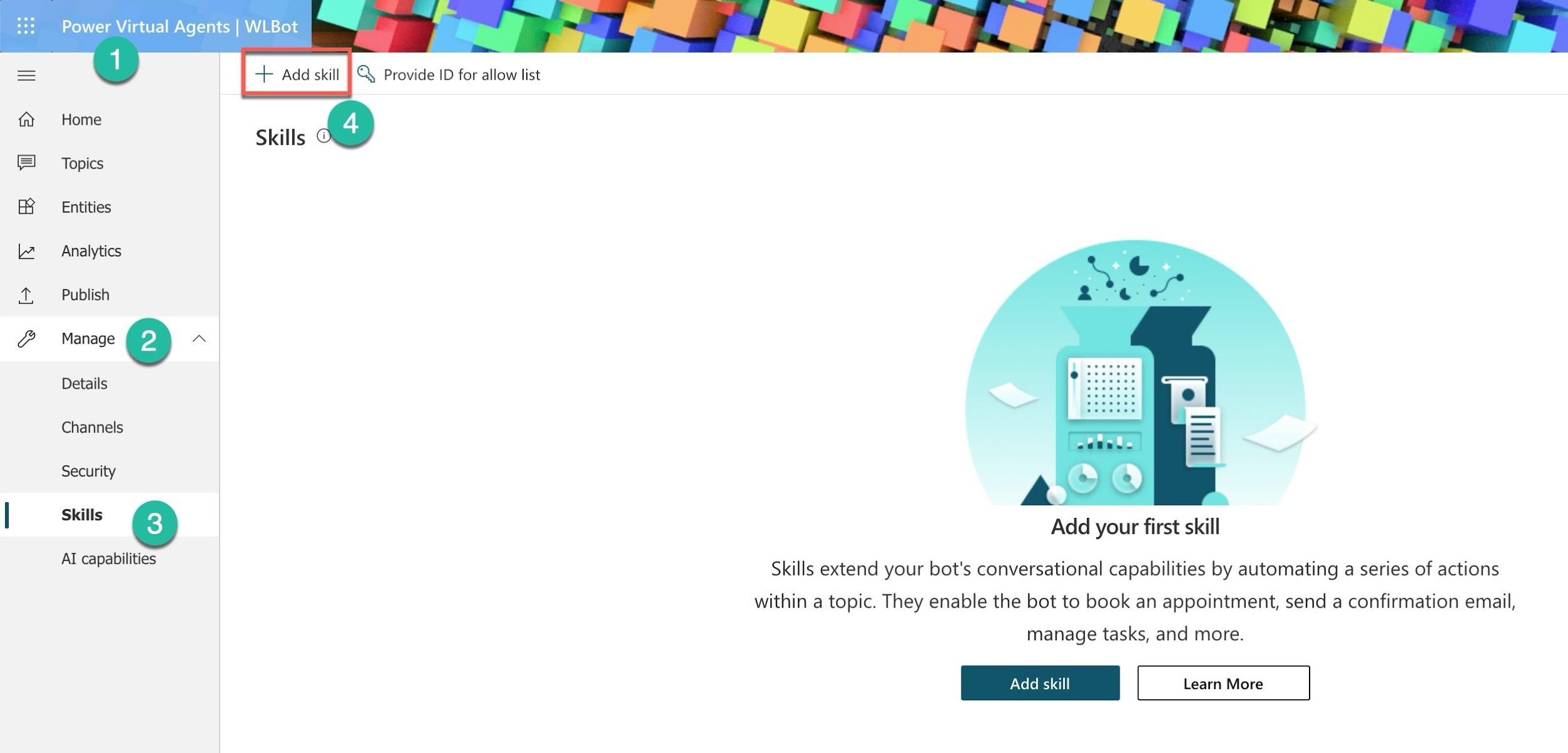Click the Provide ID for allow list icon
This screenshot has height=753, width=1568.
pyautogui.click(x=367, y=73)
